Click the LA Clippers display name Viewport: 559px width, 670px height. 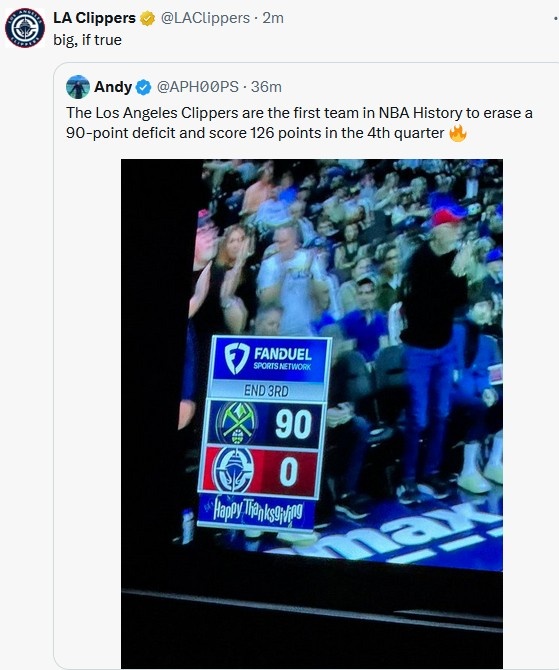coord(94,18)
